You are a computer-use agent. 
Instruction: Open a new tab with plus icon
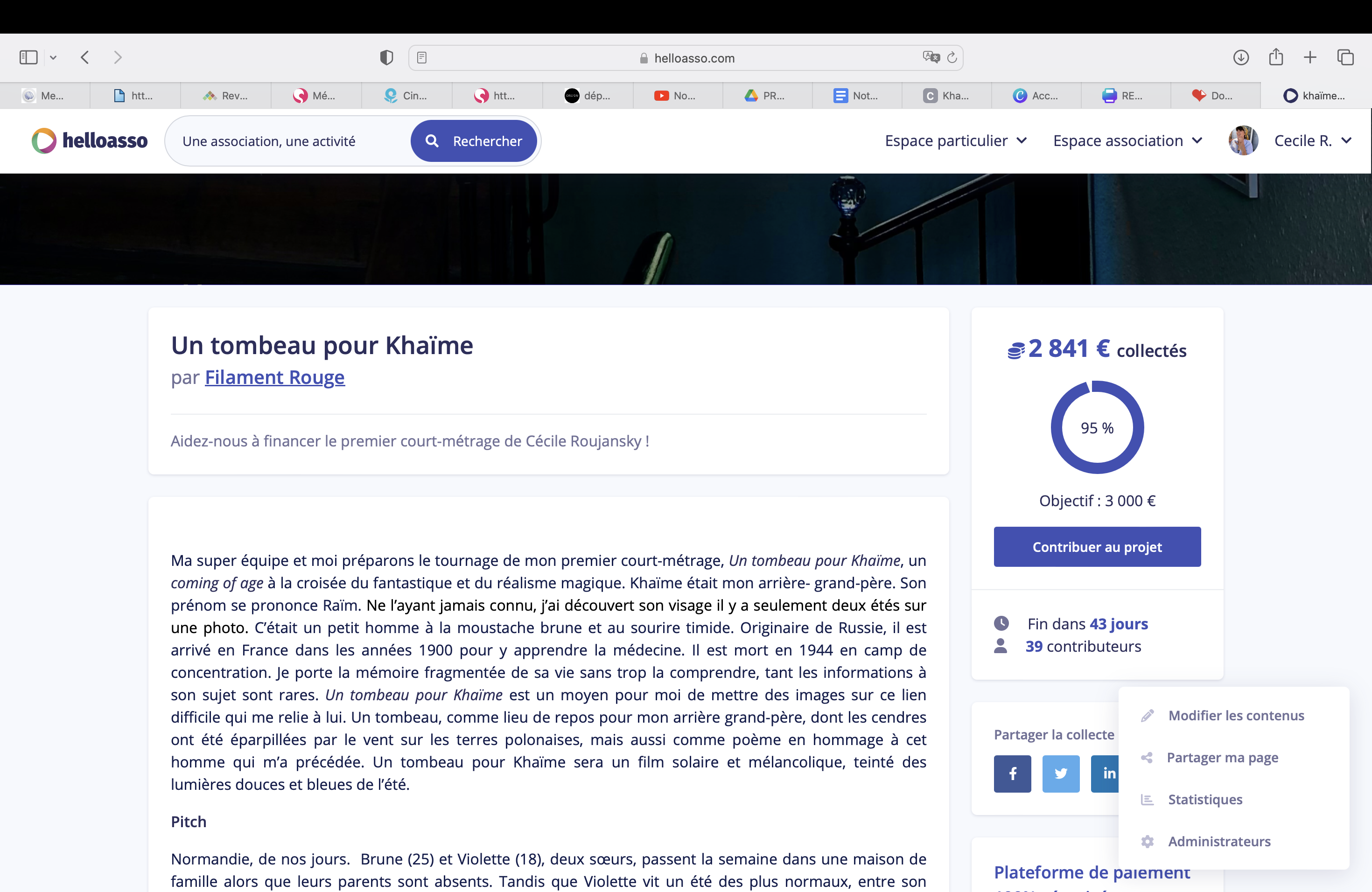[x=1310, y=58]
